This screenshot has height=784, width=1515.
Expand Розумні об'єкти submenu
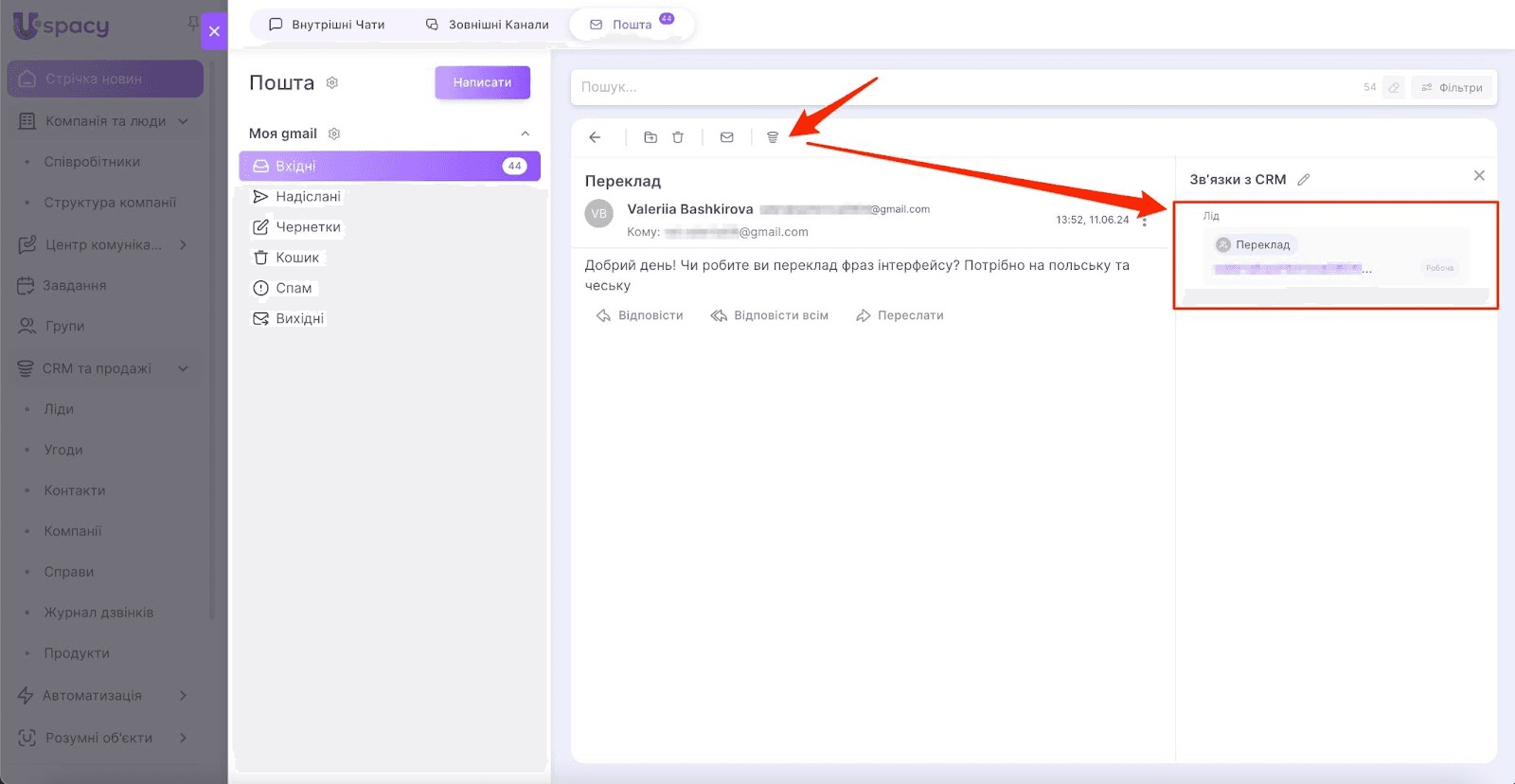pos(184,738)
